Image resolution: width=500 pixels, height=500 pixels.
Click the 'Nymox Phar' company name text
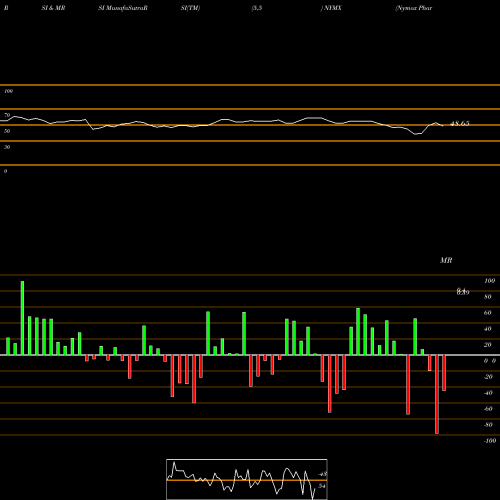coord(414,8)
